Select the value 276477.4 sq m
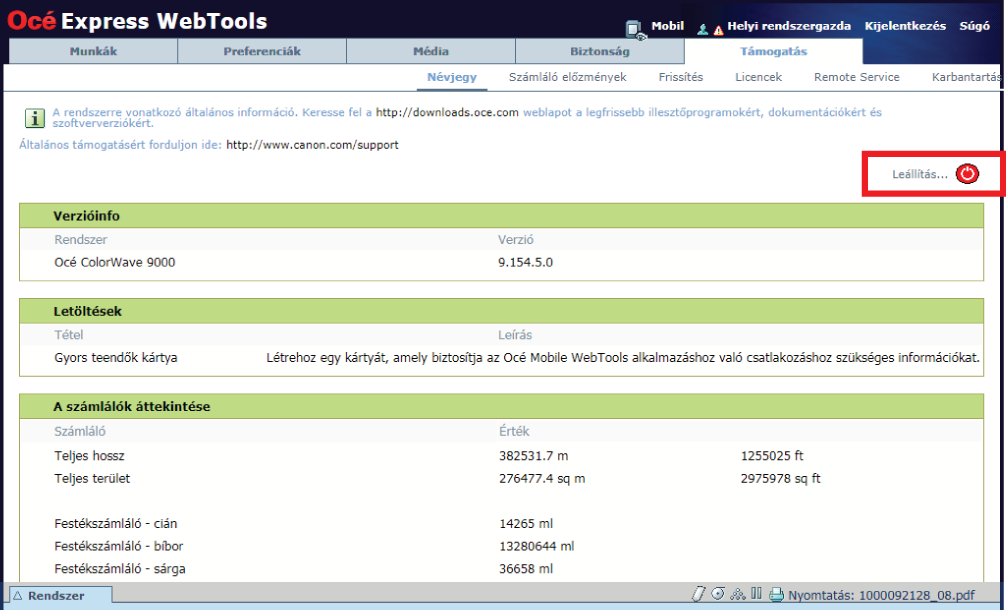 (x=542, y=479)
